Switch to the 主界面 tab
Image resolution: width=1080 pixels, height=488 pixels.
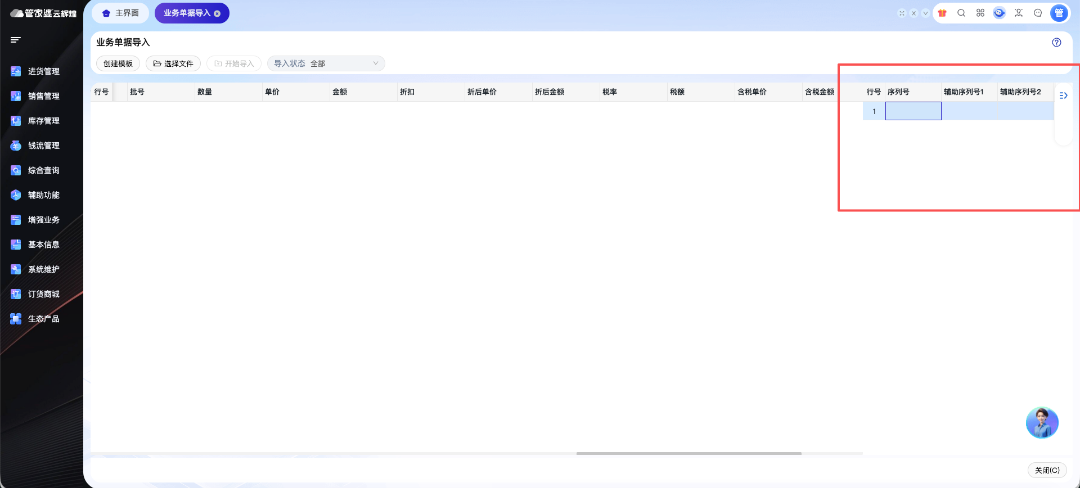(121, 13)
